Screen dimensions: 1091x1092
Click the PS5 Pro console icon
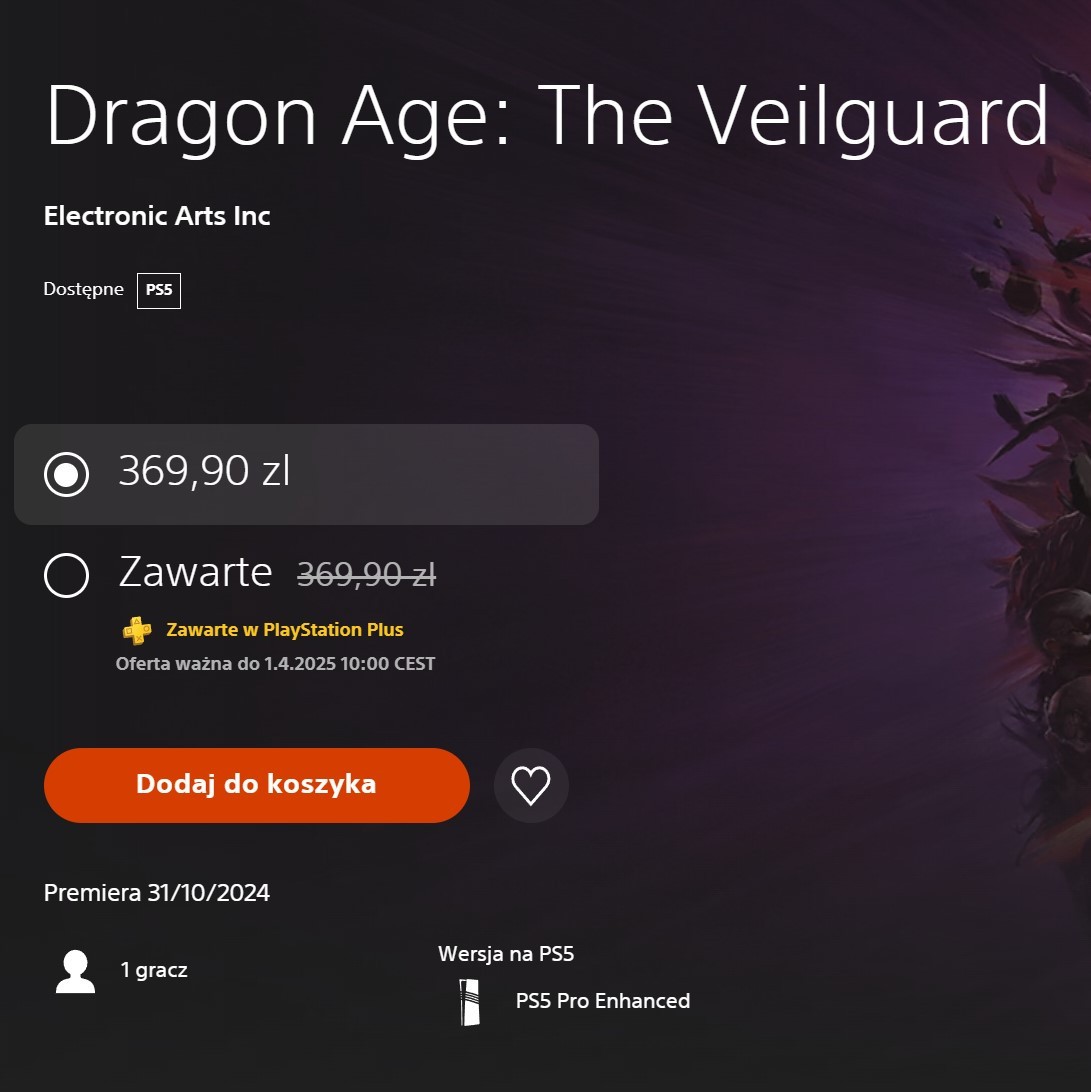click(470, 1002)
